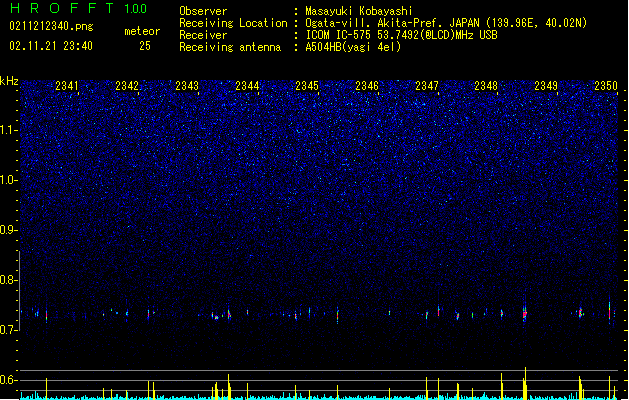Click the 2343 time marker
The image size is (629, 400).
[187, 86]
